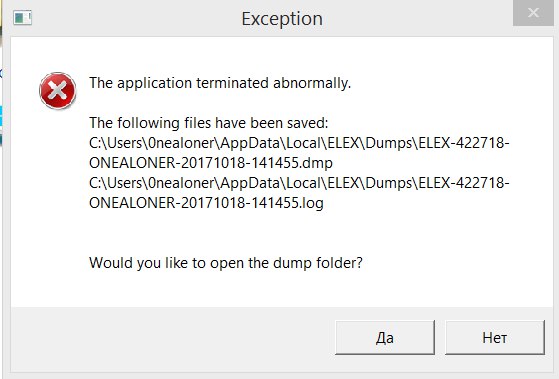Click the background window sliver at left edge
The image size is (559, 379).
(1, 107)
